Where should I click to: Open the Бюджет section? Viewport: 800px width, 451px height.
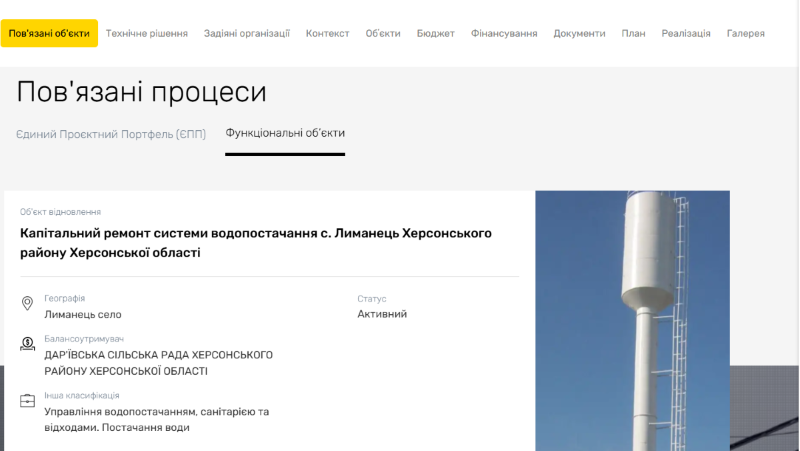(x=436, y=33)
